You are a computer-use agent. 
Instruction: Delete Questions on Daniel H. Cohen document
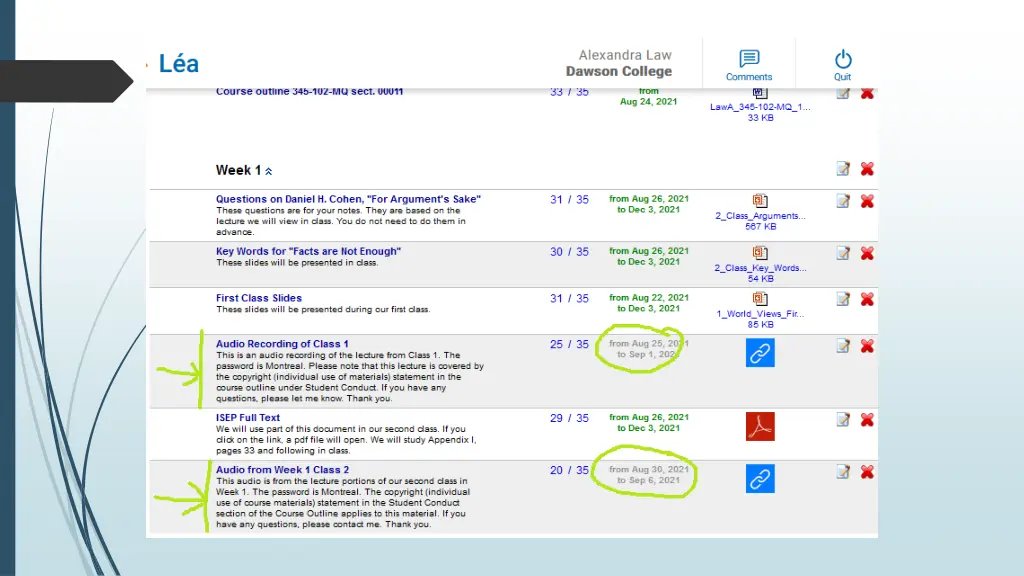click(867, 201)
